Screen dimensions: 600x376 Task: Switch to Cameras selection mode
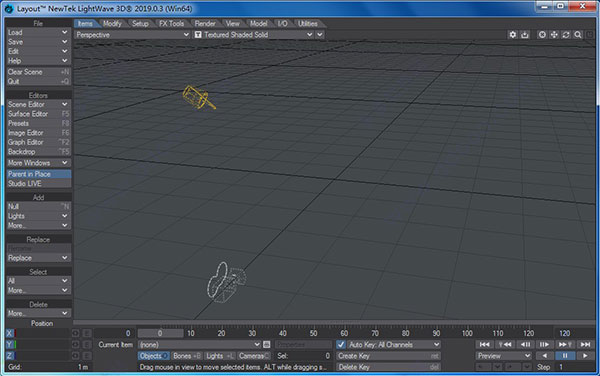[x=254, y=356]
